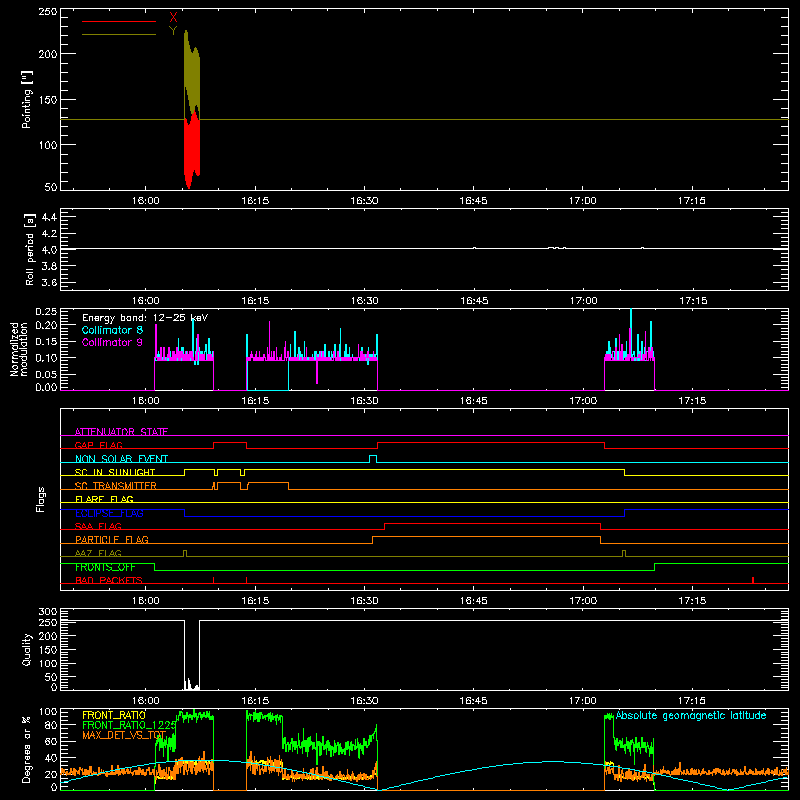Select the NON_SOLAR_EVENT flag label
This screenshot has height=800, width=800.
121,459
